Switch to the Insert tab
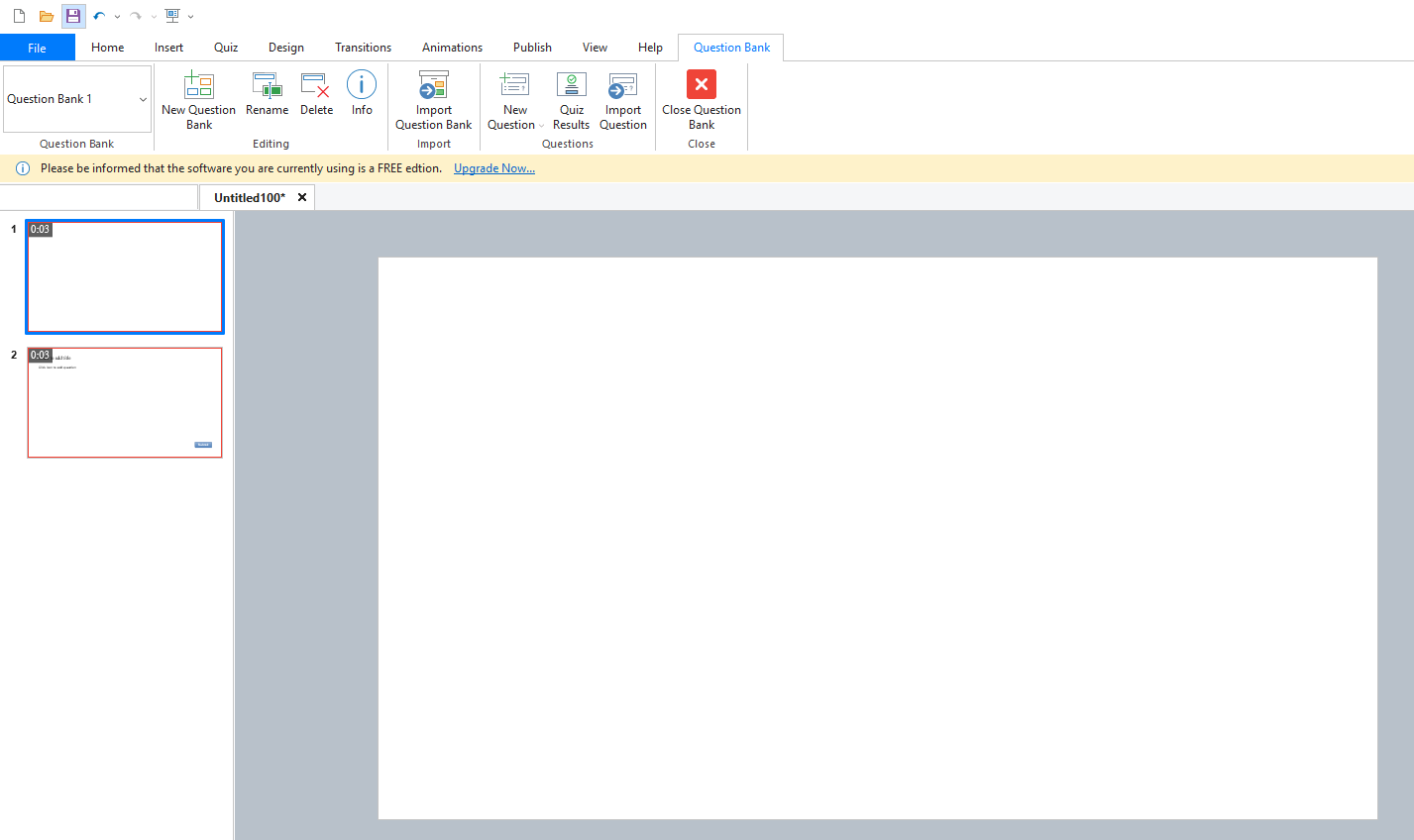 click(168, 48)
